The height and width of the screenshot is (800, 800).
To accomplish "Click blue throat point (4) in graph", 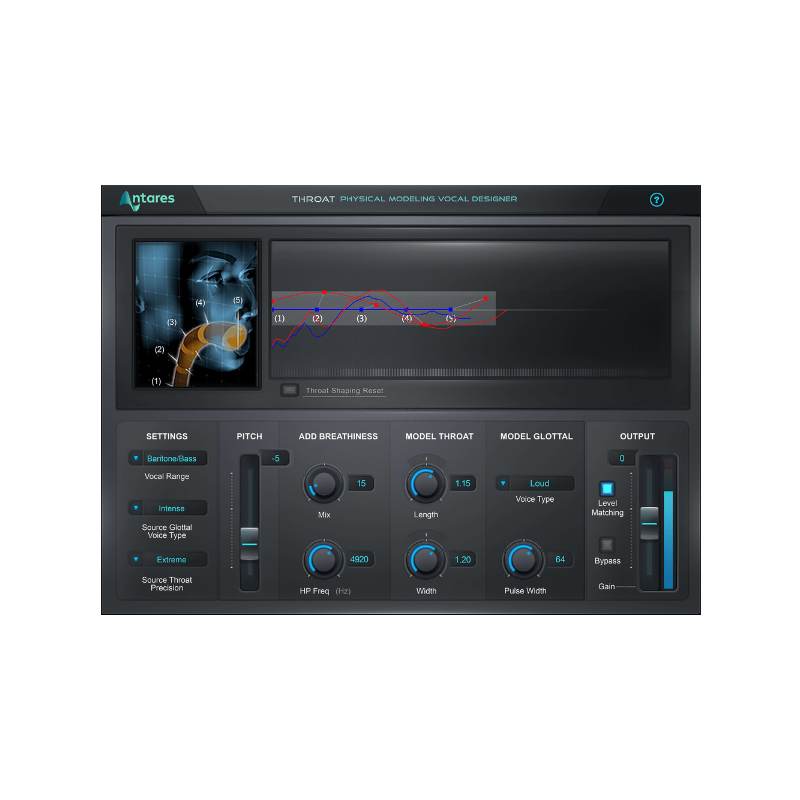I will [x=406, y=310].
